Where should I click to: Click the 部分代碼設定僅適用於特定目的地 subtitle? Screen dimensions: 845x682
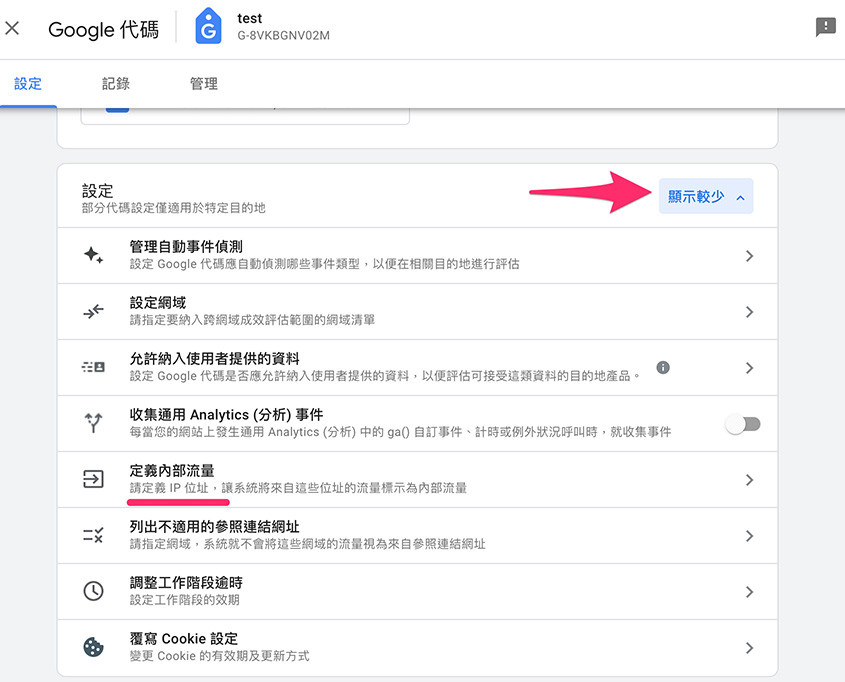coord(174,208)
